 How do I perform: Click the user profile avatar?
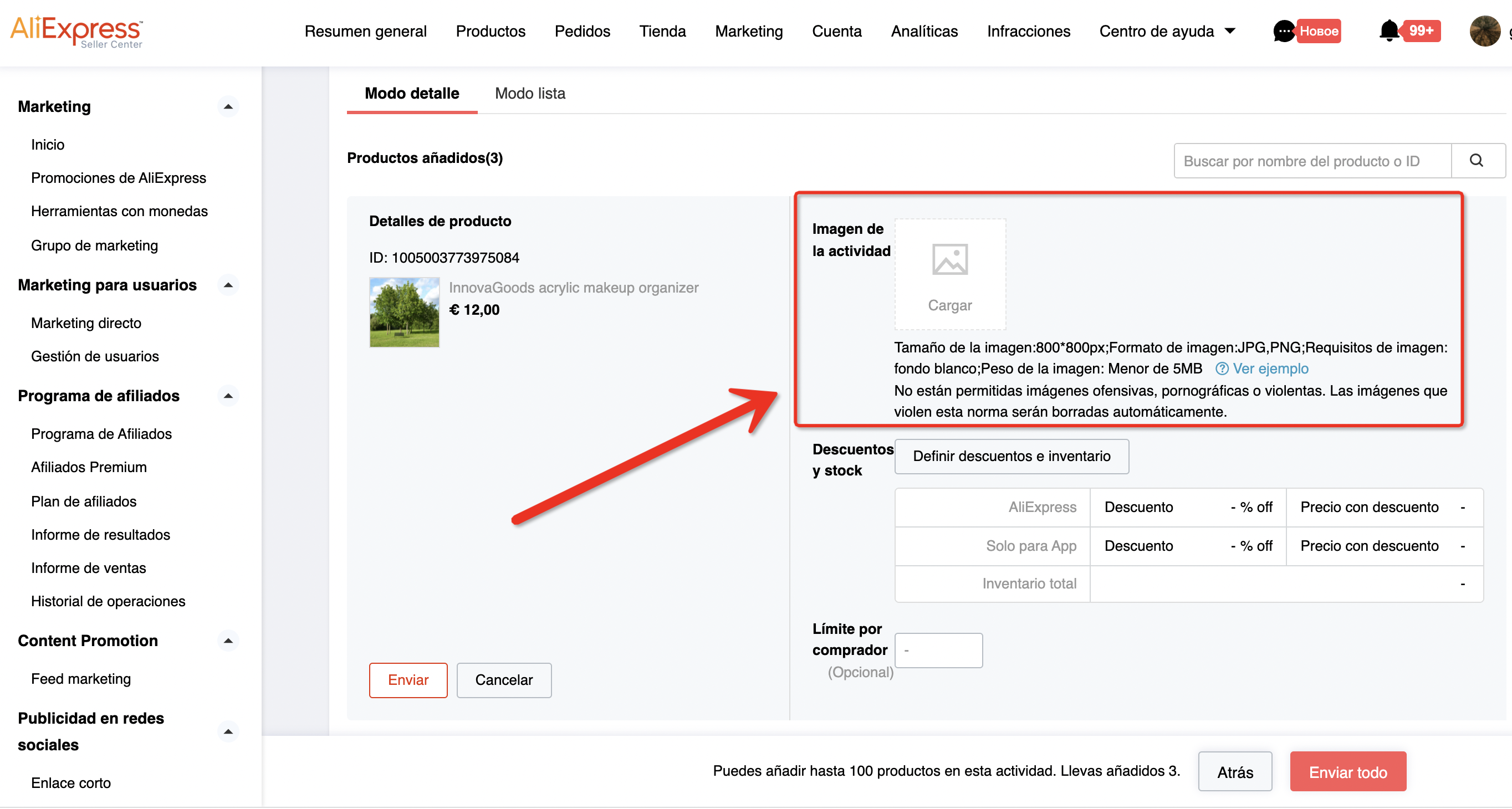[x=1484, y=30]
